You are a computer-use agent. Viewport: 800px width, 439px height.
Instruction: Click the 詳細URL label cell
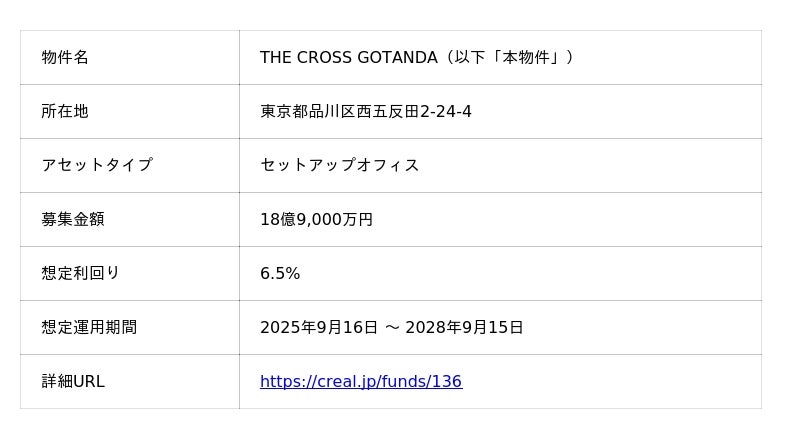[x=73, y=381]
